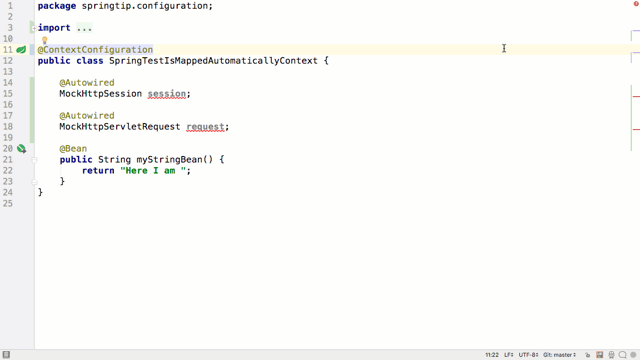Click the Hector inspector icon in status bar
This screenshot has height=360, width=640.
point(611,355)
